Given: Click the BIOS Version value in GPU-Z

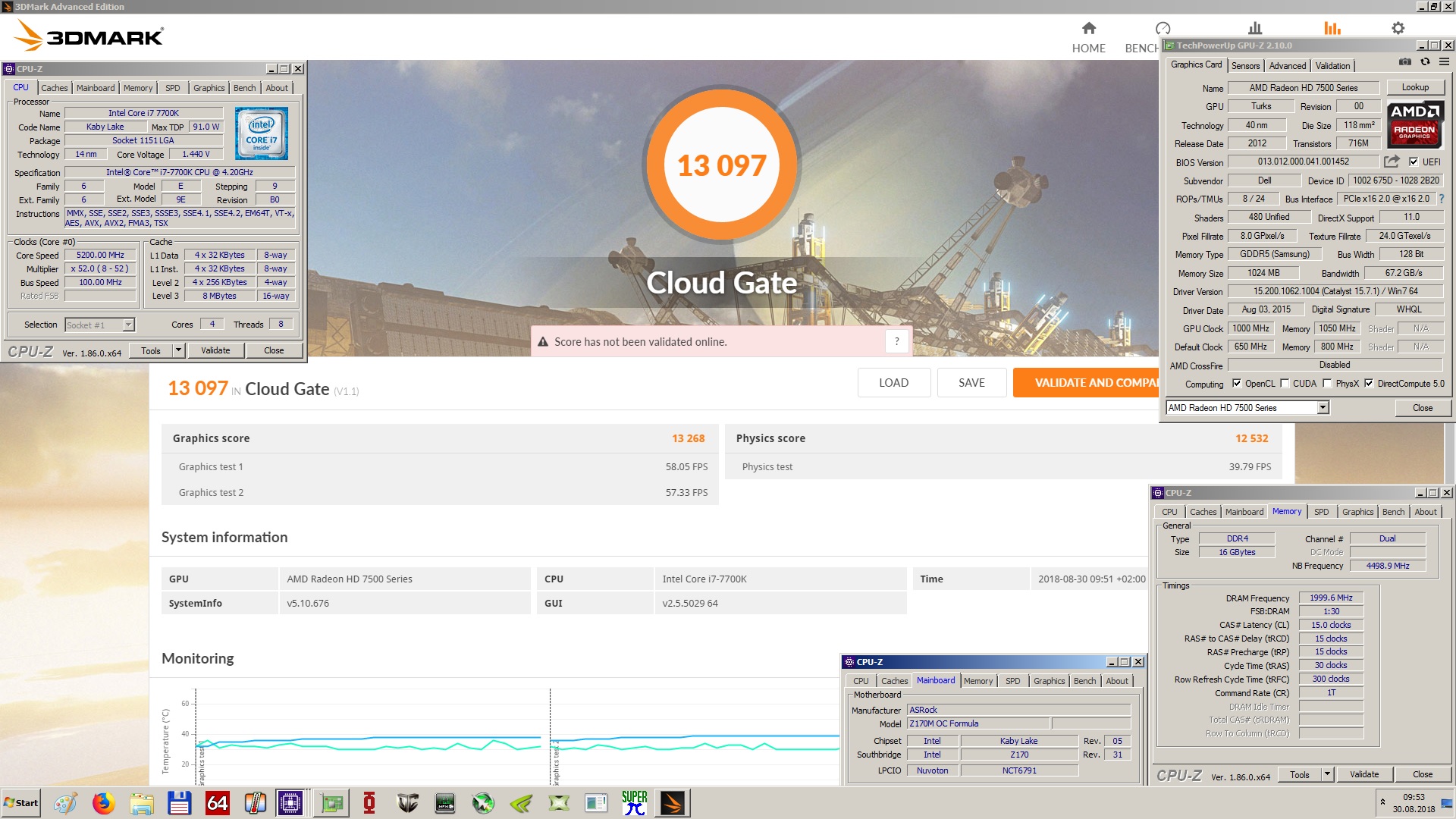Looking at the screenshot, I should (1304, 162).
